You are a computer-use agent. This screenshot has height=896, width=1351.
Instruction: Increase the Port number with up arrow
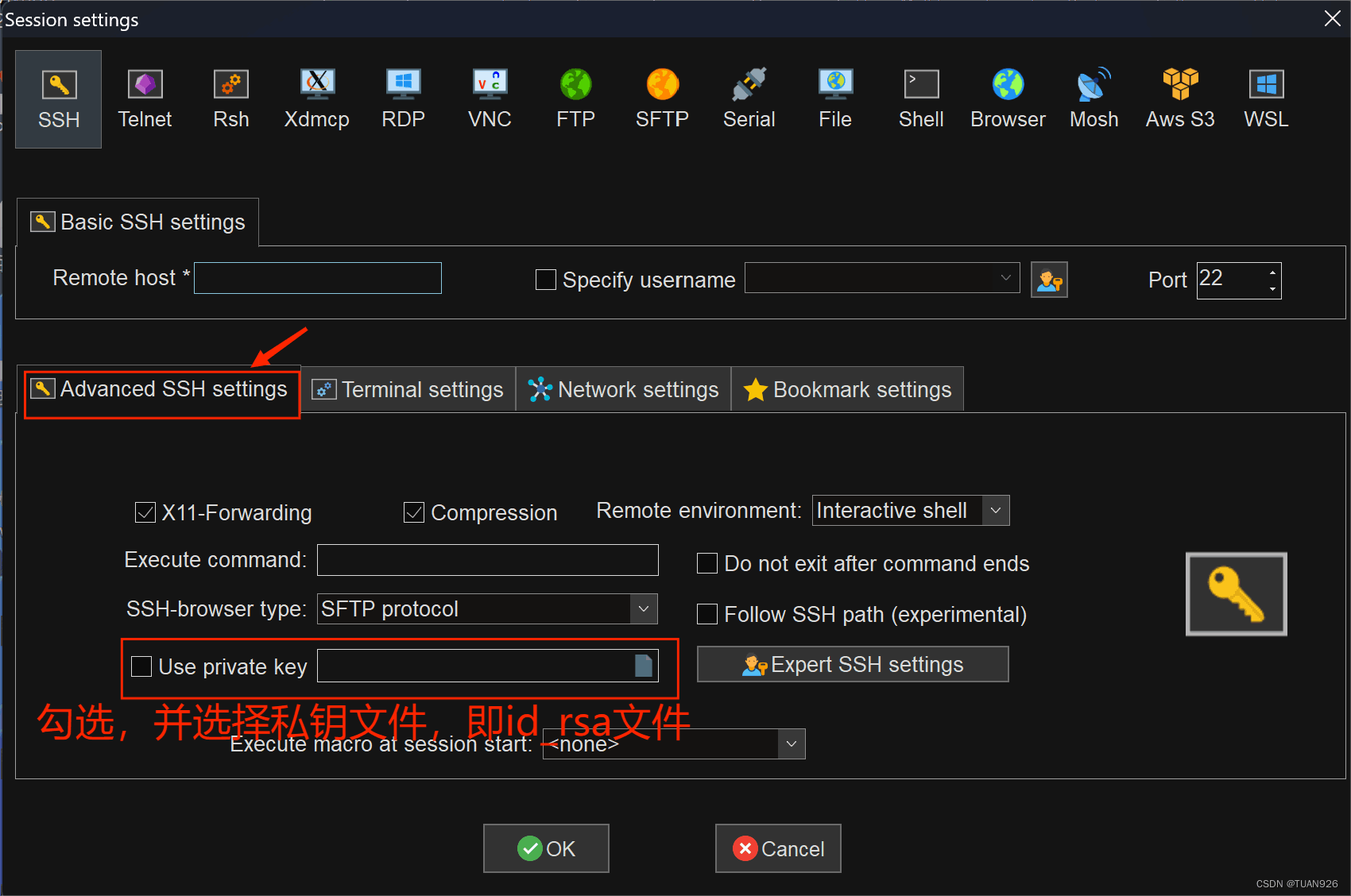point(1272,272)
